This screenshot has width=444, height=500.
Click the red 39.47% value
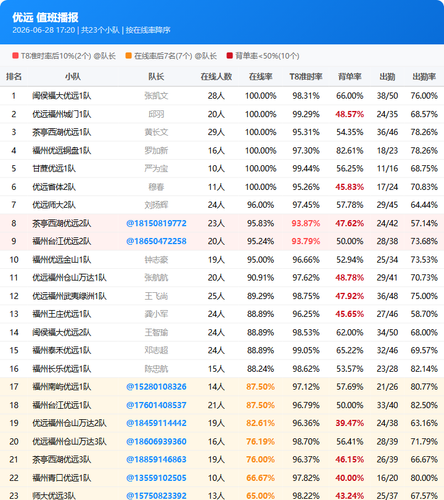350,423
